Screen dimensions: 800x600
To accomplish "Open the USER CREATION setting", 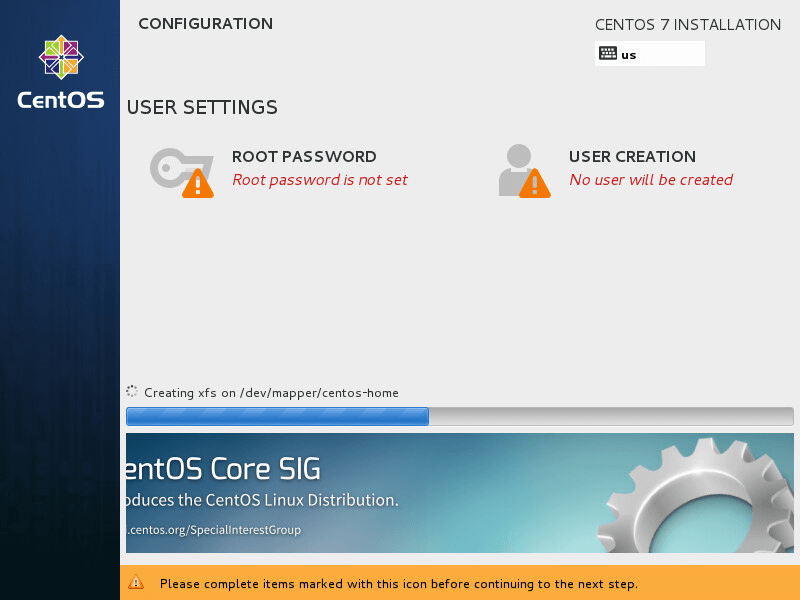I will 632,157.
